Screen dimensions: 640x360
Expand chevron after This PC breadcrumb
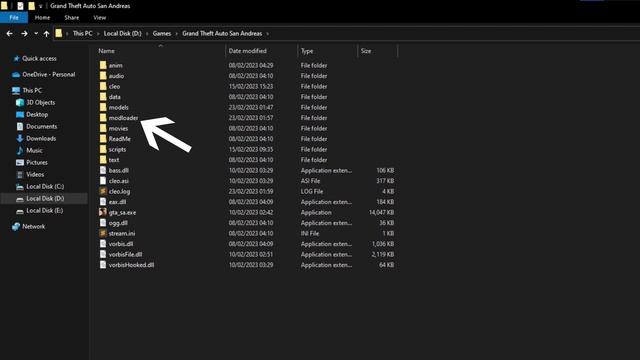pos(98,33)
